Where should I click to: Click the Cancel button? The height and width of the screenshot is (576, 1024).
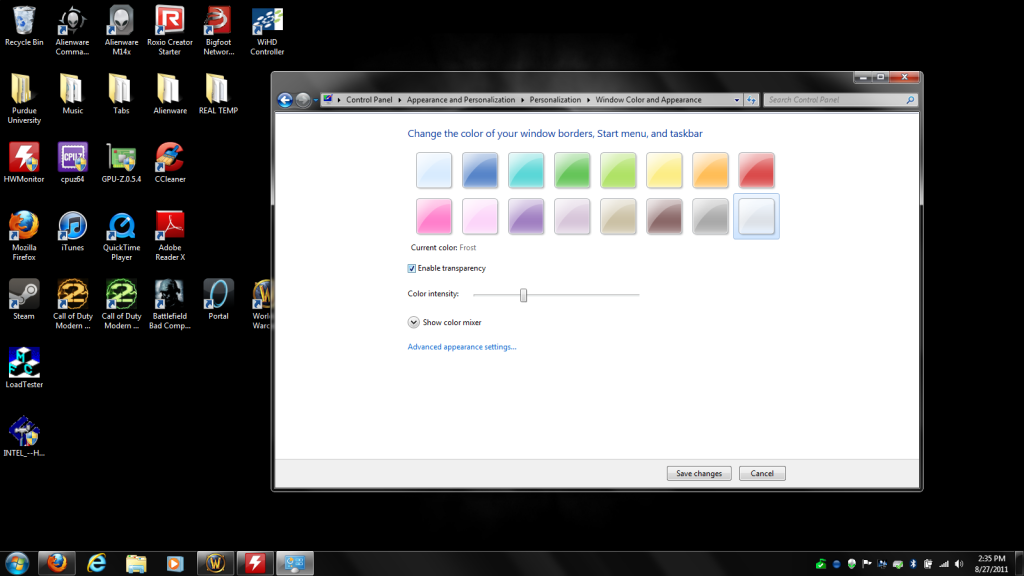761,473
